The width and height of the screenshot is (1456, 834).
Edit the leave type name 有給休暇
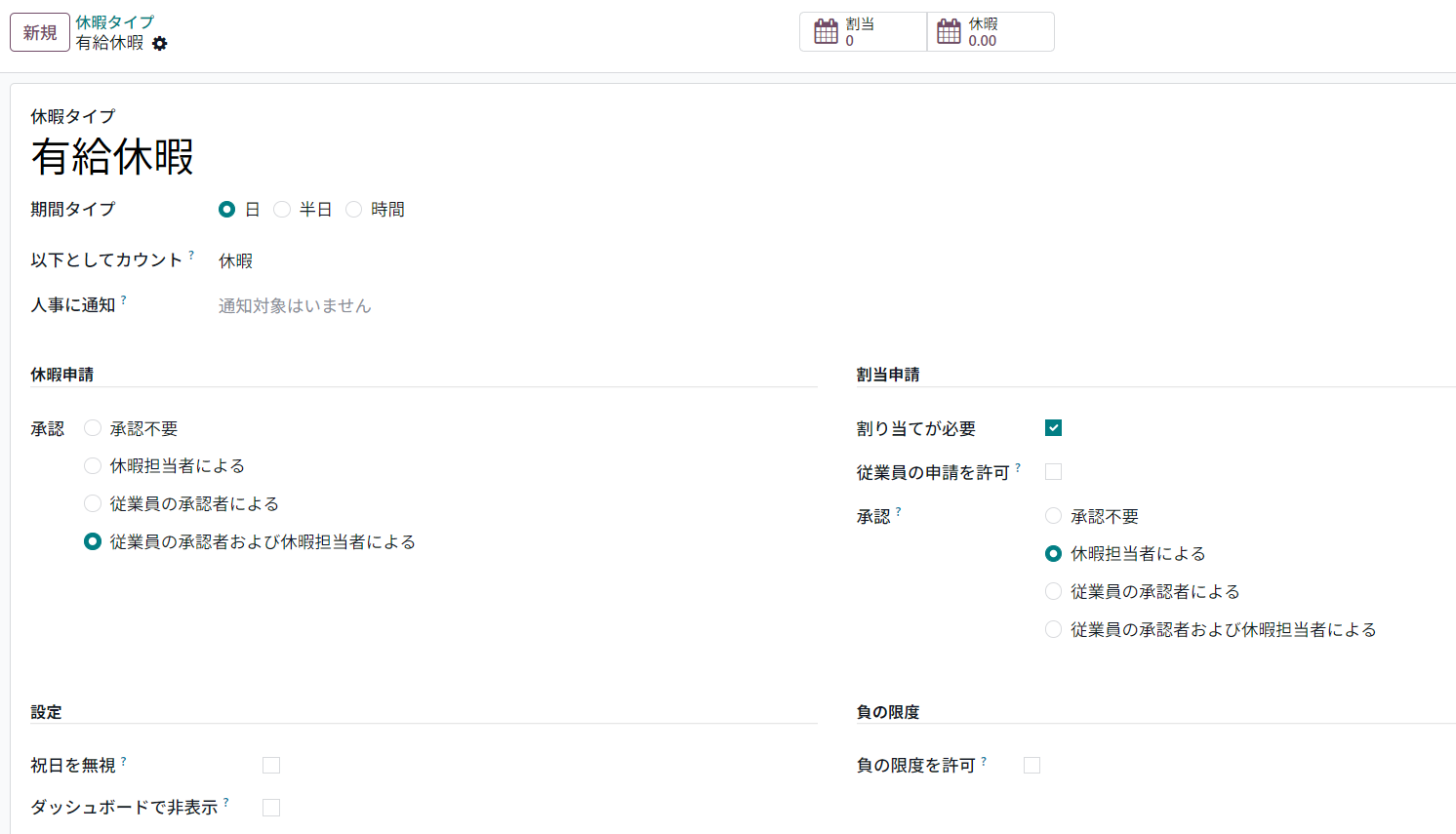[x=113, y=157]
